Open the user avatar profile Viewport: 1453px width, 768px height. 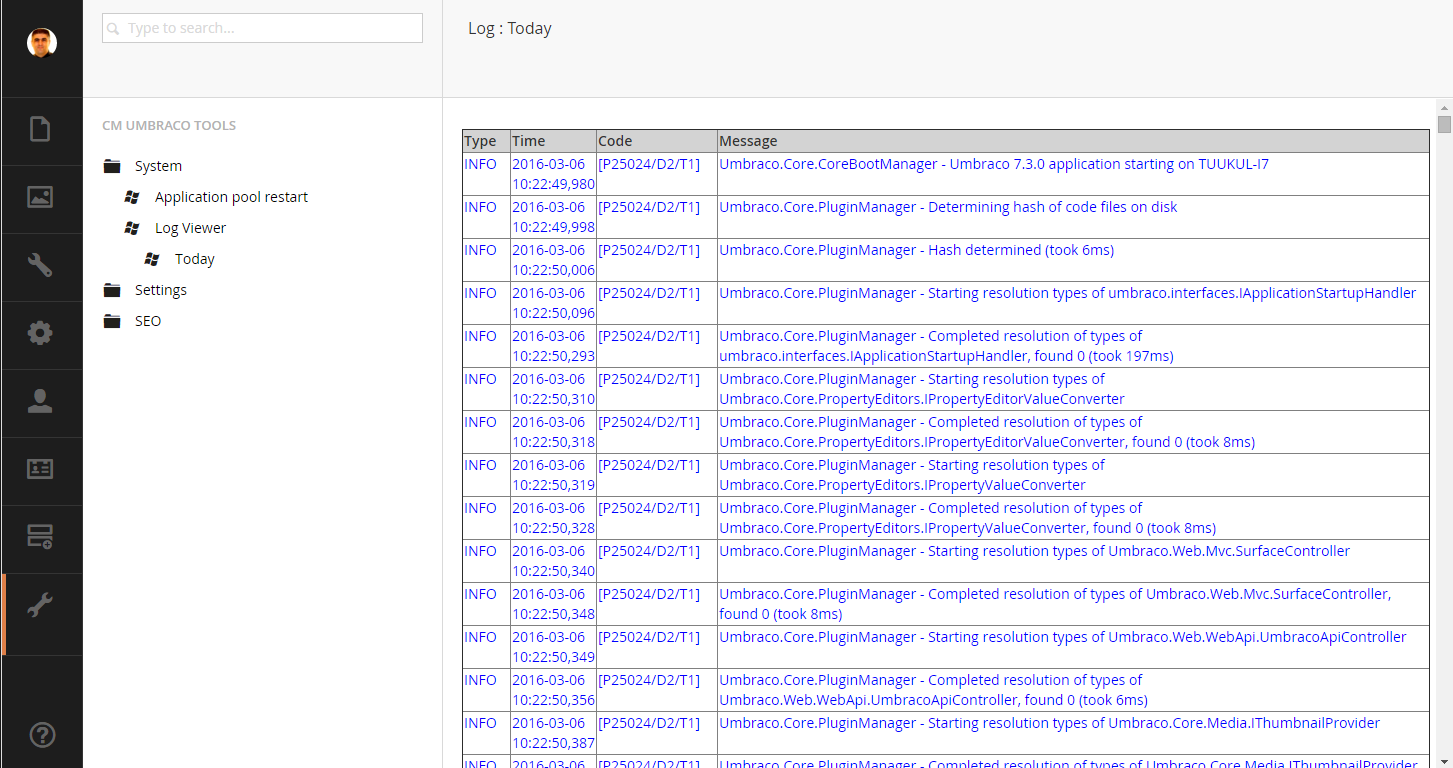pos(41,43)
